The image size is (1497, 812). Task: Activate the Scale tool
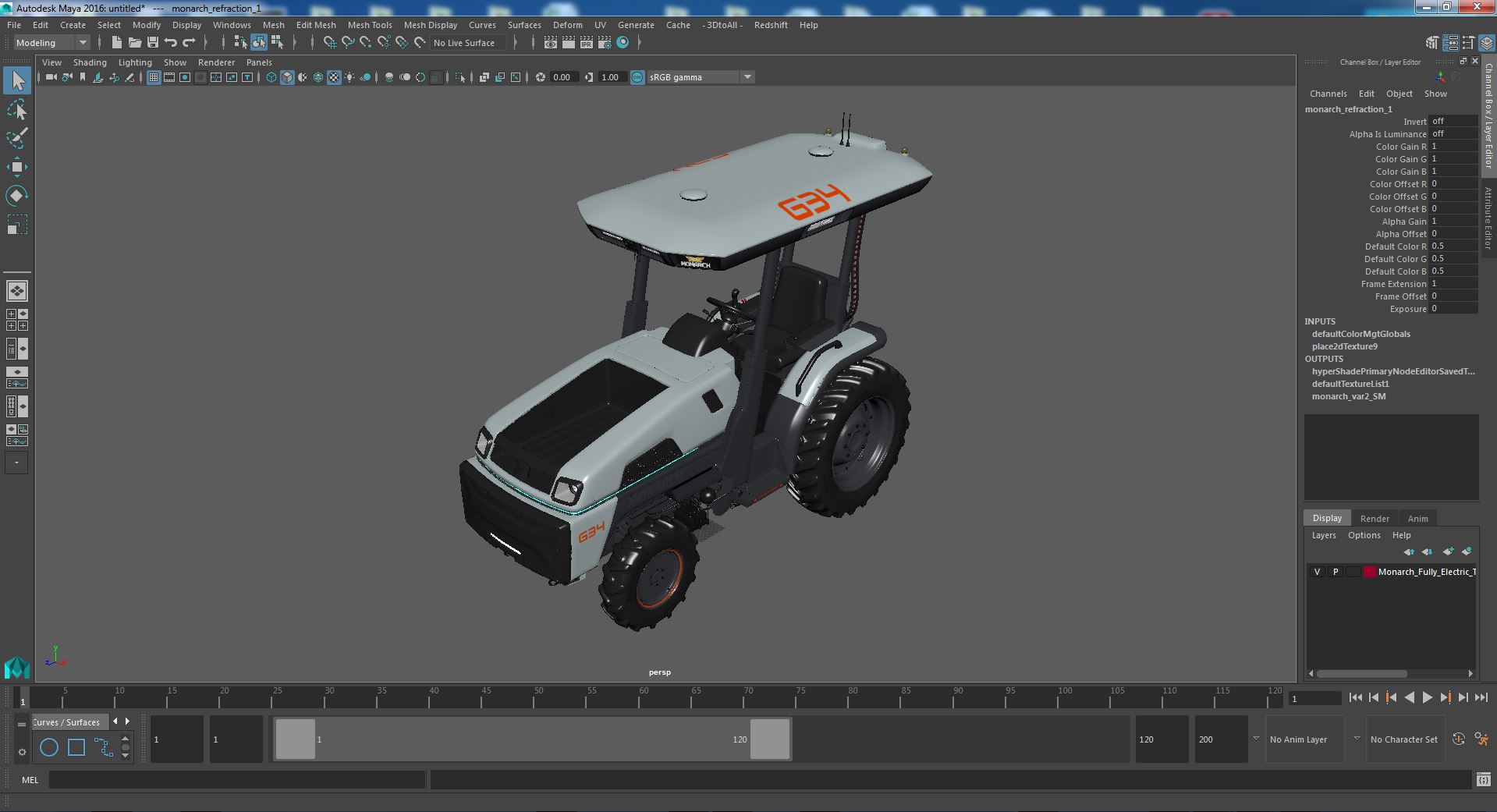click(17, 225)
